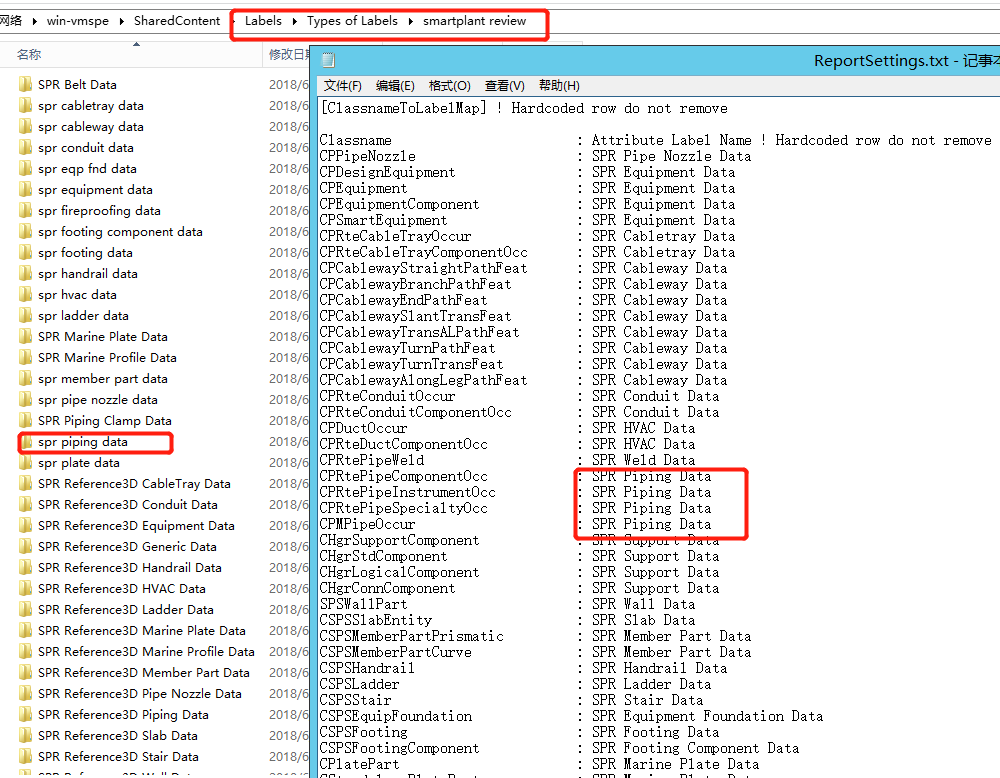This screenshot has width=1000, height=778.
Task: Select the SPR Reference3D CableTray Data folder icon
Action: click(26, 484)
